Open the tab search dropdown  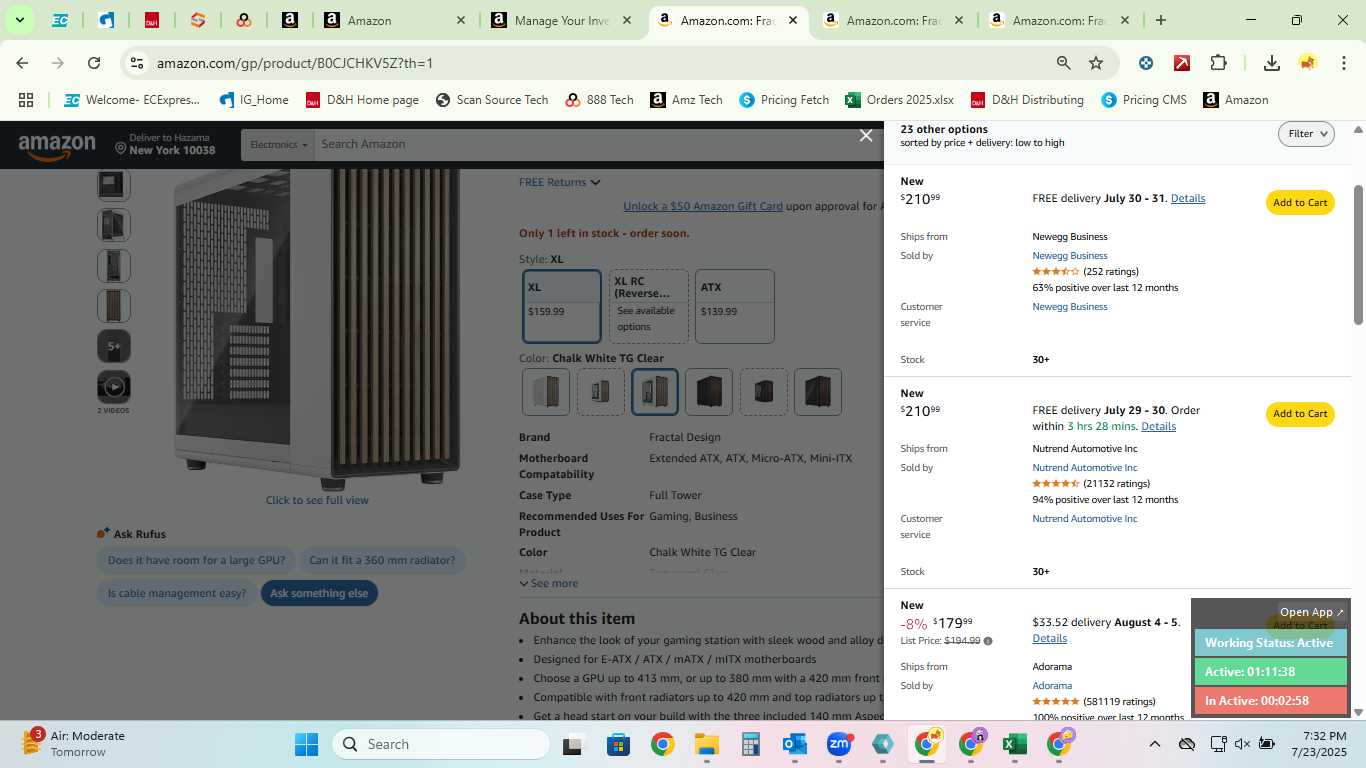(19, 20)
